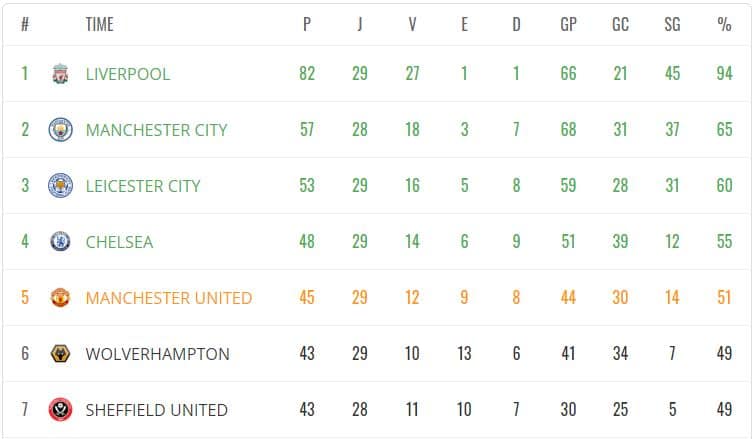Viewport: 756px width, 439px height.
Task: Click the Wolverhampton wolf crest icon
Action: pyautogui.click(x=61, y=354)
